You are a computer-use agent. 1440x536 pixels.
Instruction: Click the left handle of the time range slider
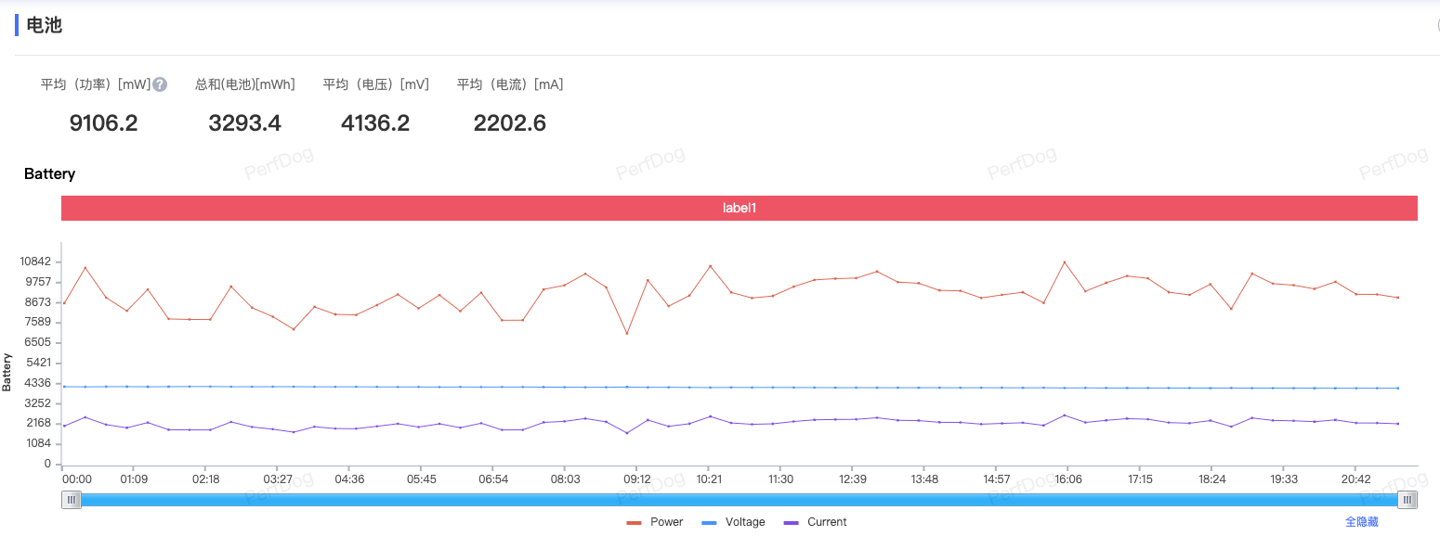(71, 500)
